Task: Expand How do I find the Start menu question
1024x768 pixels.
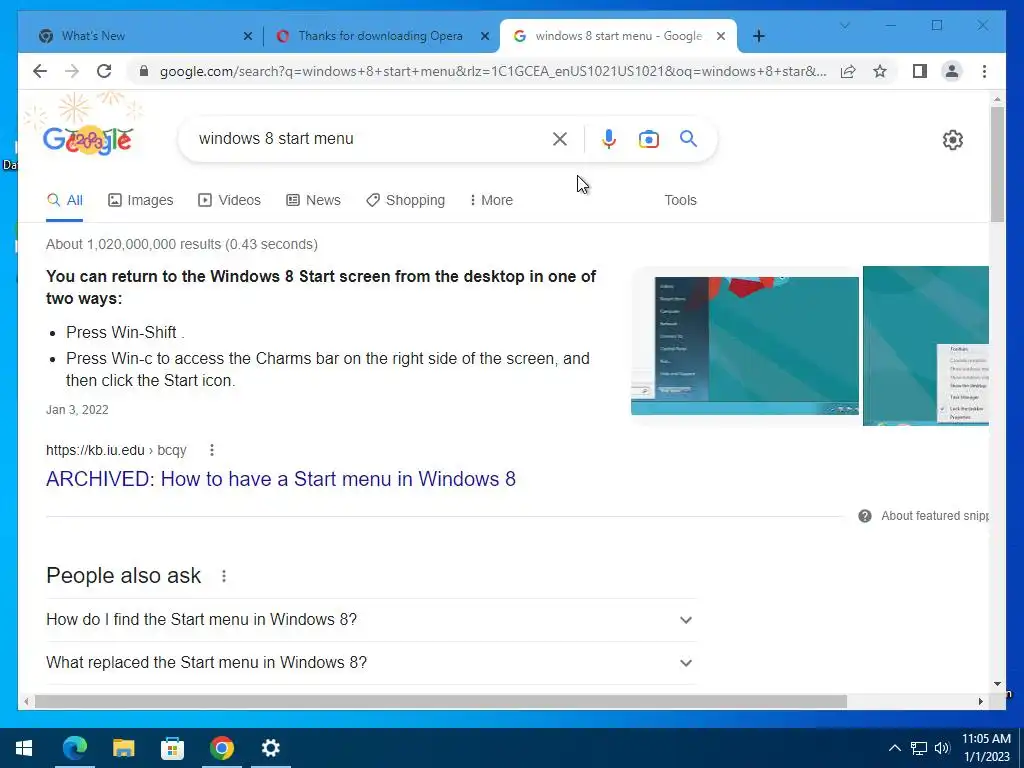Action: [371, 620]
